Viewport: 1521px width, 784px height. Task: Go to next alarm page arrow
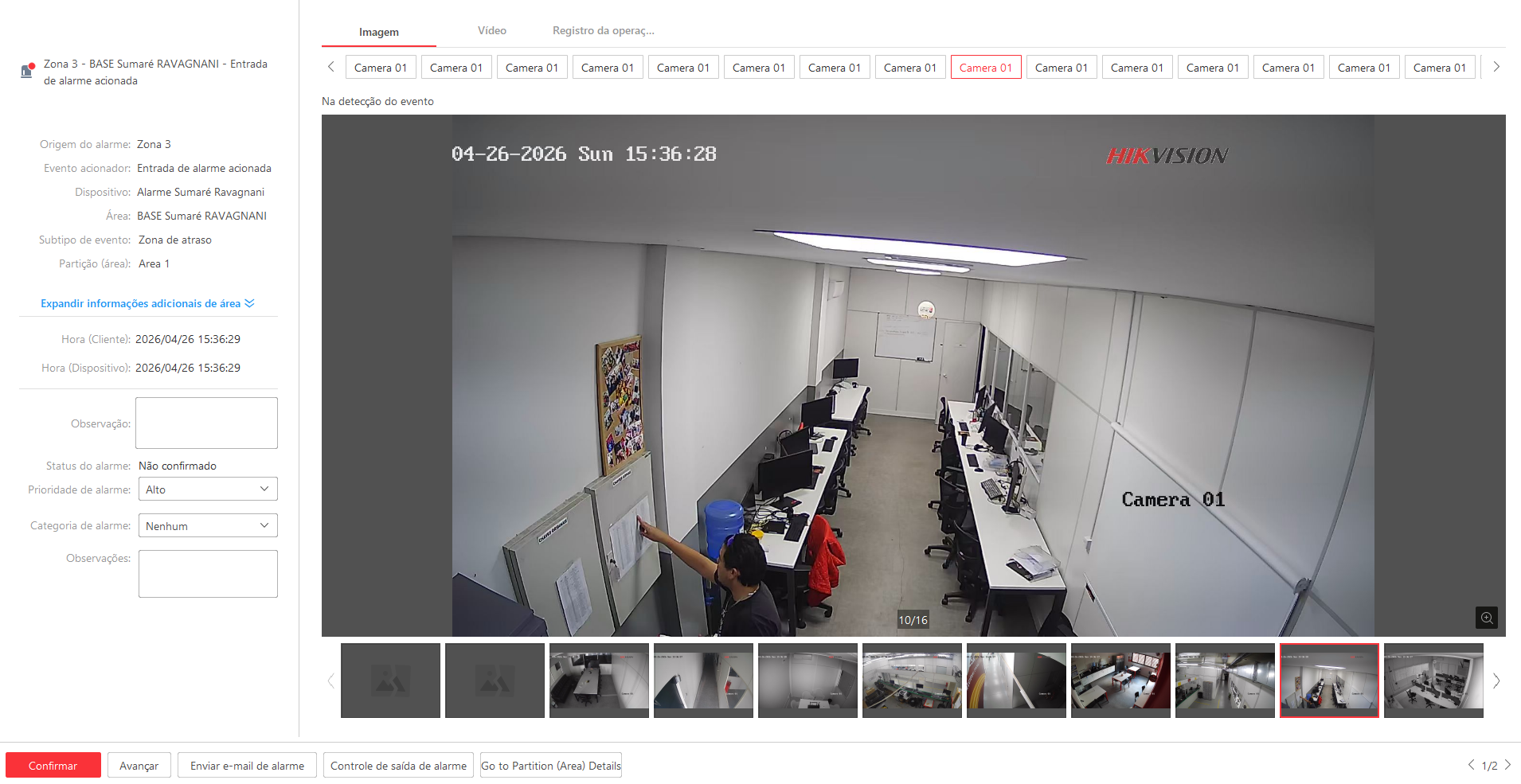(1507, 765)
